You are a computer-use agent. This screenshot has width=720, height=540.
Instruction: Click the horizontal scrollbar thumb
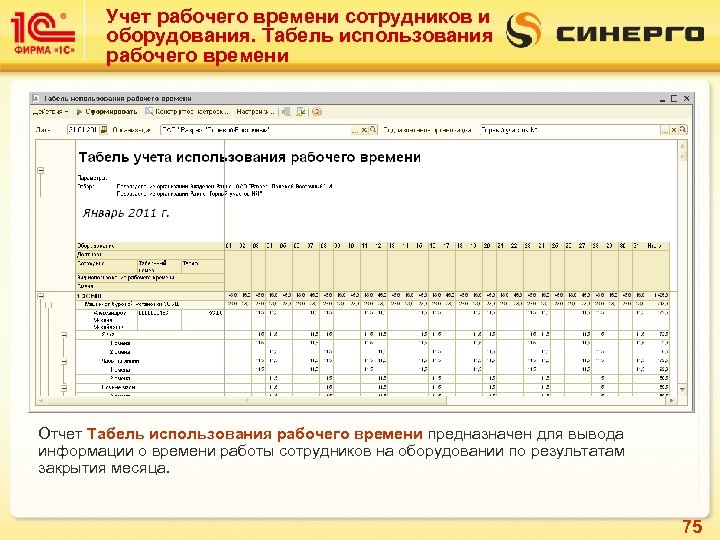click(x=246, y=400)
